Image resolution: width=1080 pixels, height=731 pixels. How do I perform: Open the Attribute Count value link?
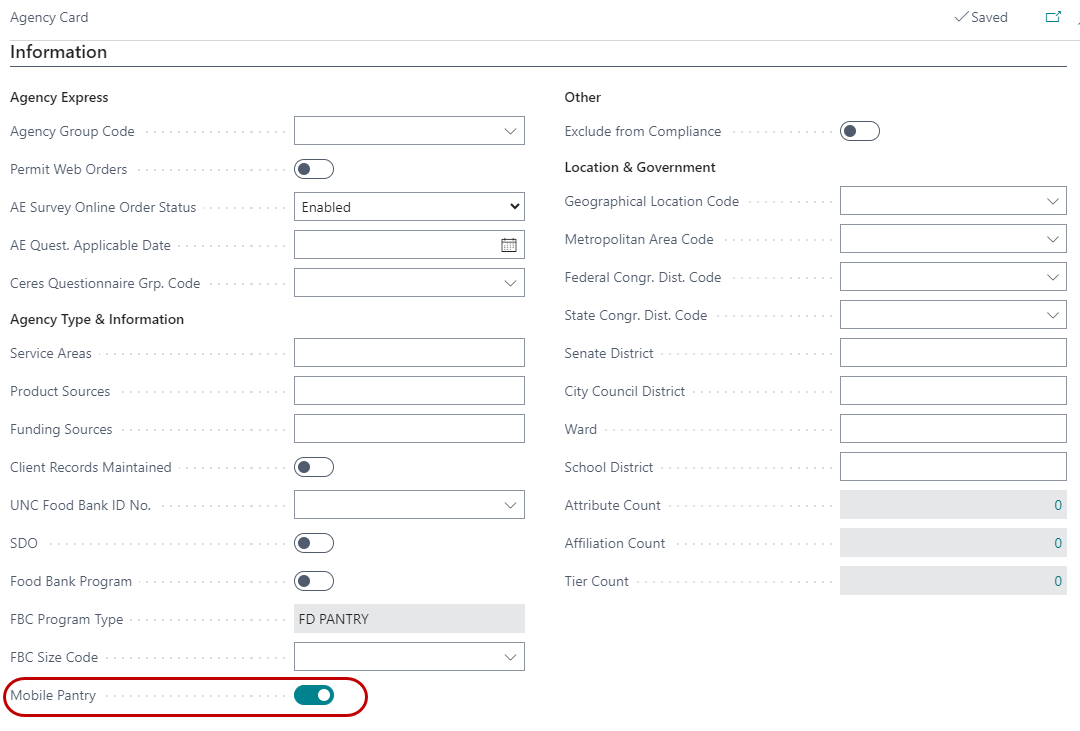(1058, 505)
